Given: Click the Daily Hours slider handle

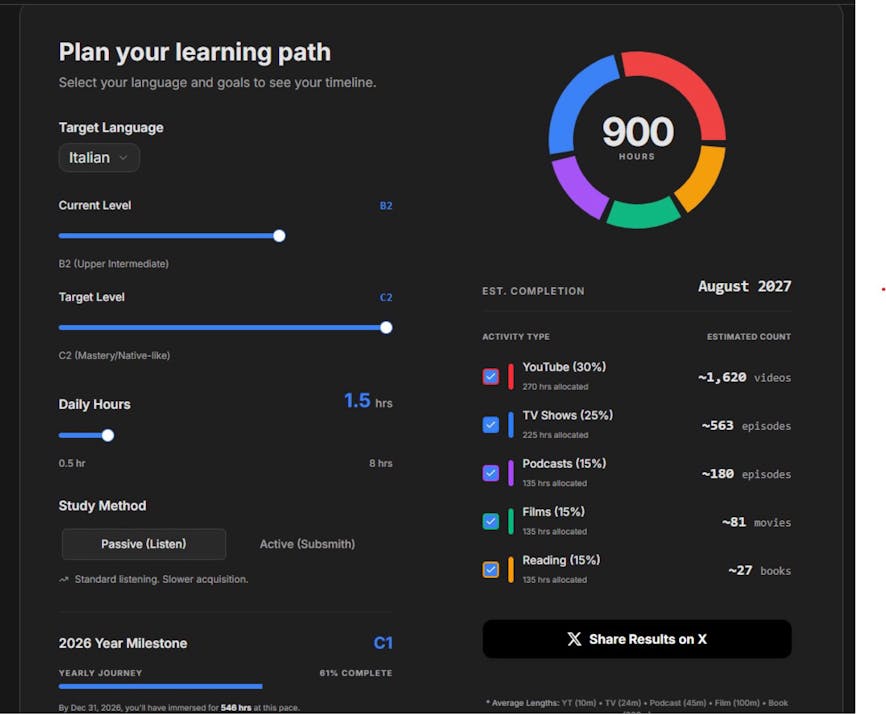Looking at the screenshot, I should pyautogui.click(x=108, y=435).
